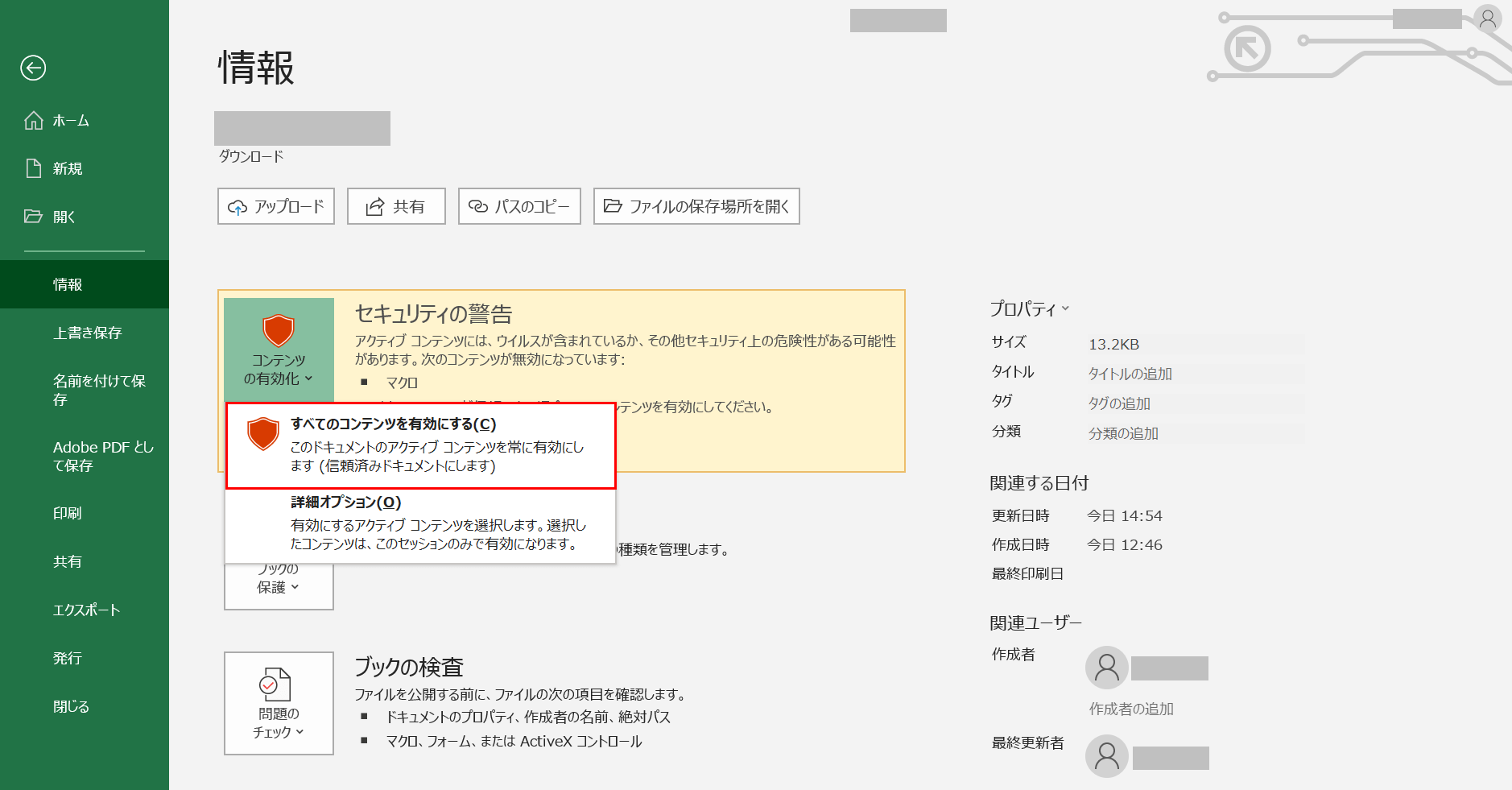Click the Upload (アップロード) cloud icon

(x=238, y=206)
